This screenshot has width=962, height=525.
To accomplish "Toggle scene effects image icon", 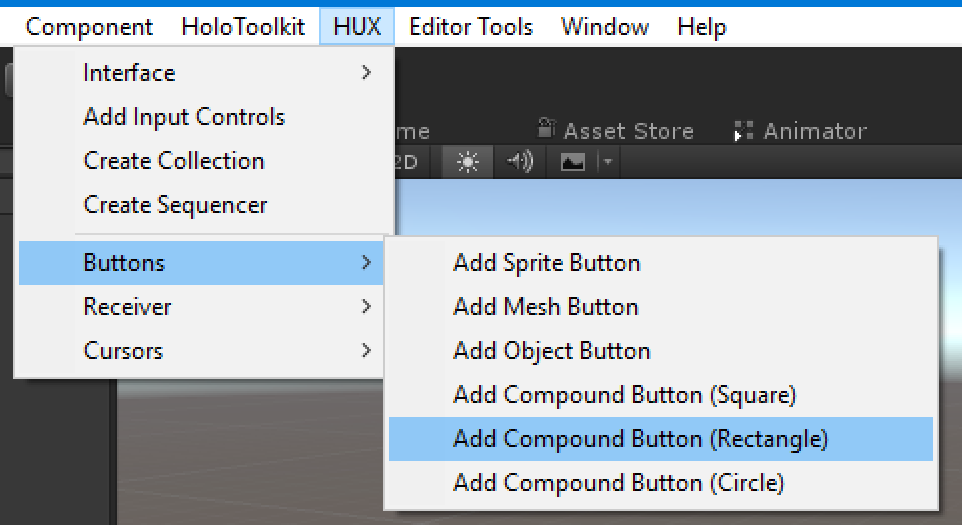I will (572, 162).
